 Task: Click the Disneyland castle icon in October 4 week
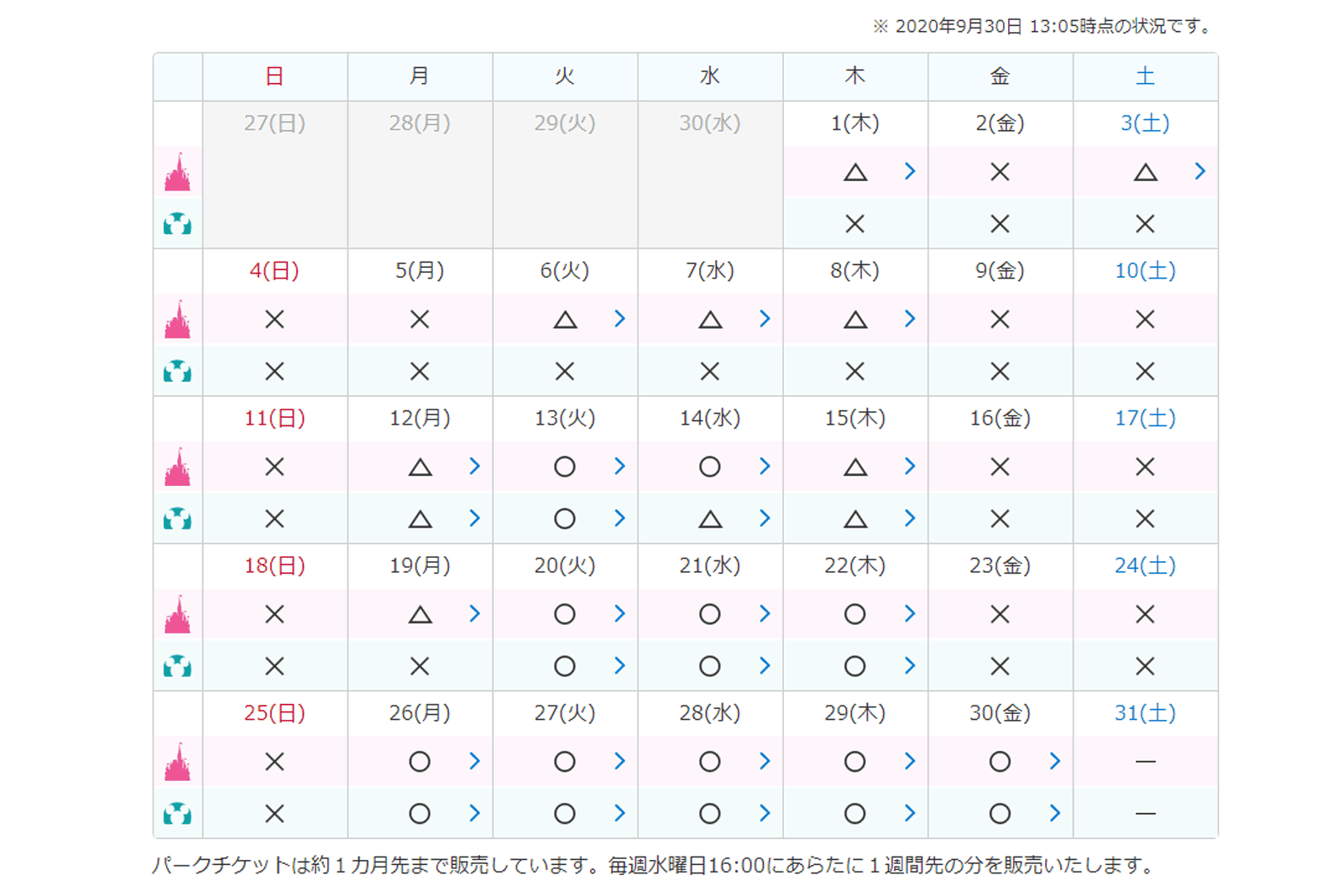point(177,320)
